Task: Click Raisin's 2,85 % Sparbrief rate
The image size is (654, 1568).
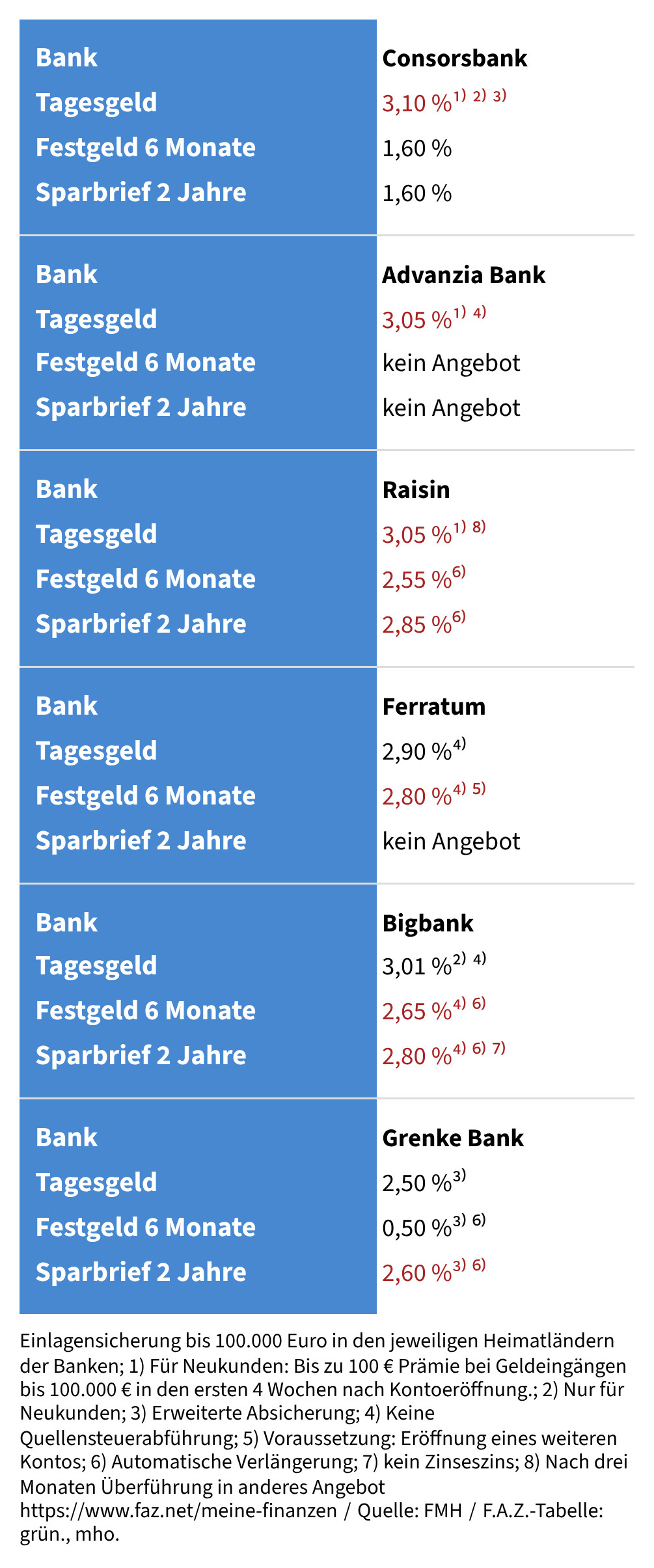Action: [417, 625]
